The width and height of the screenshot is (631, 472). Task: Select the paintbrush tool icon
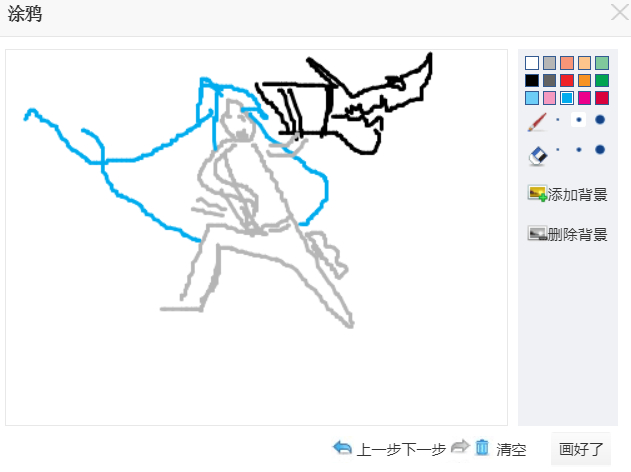click(537, 122)
